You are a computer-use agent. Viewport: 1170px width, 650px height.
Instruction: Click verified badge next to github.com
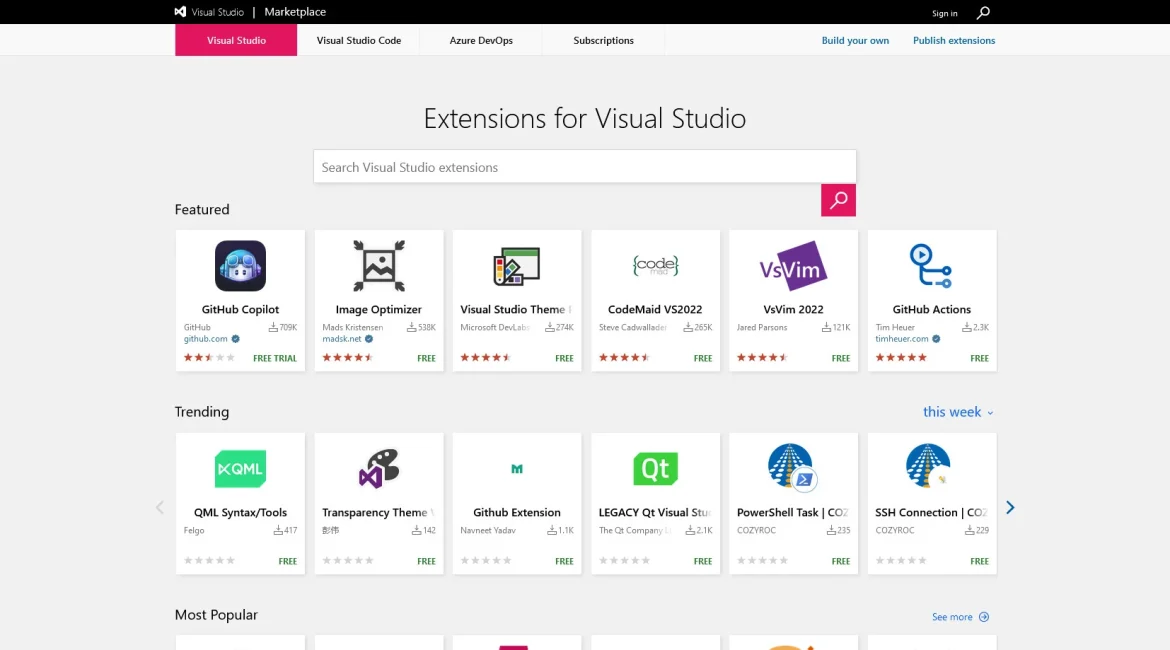(236, 339)
